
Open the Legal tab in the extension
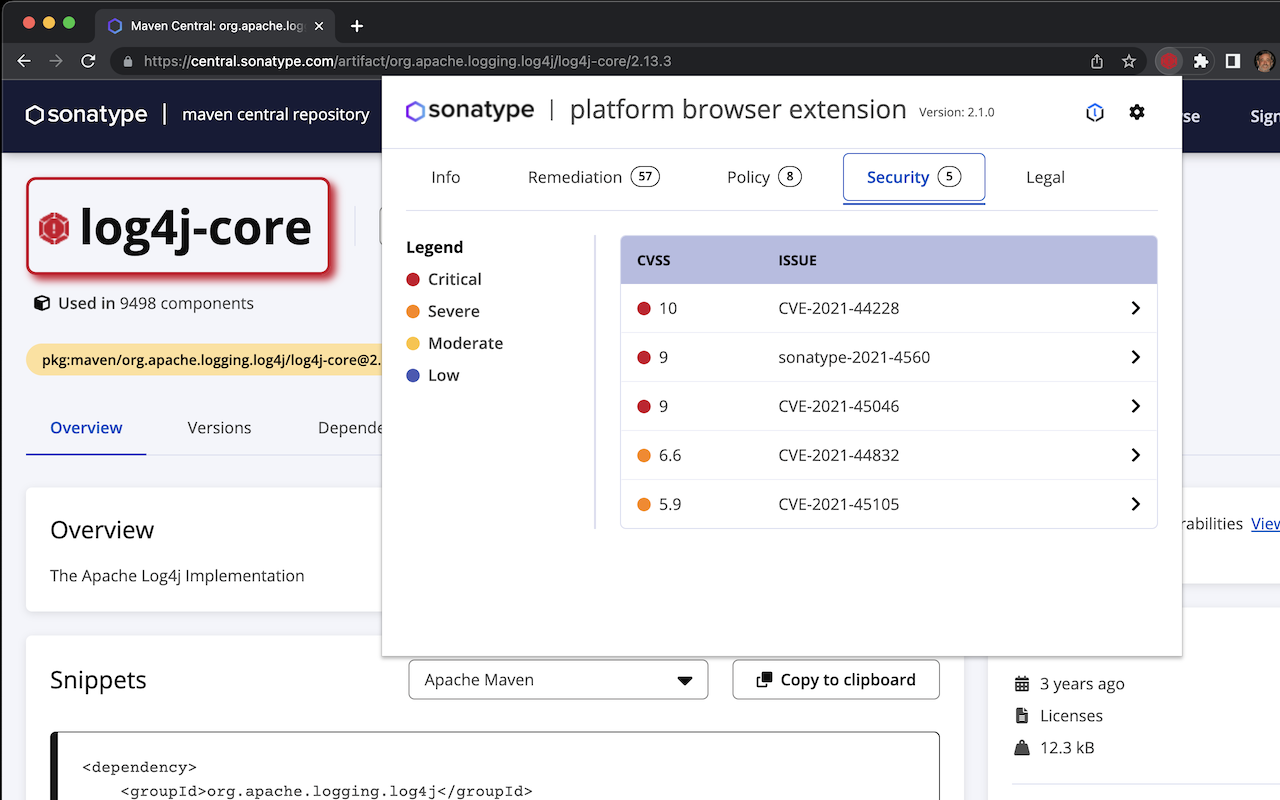pyautogui.click(x=1045, y=177)
